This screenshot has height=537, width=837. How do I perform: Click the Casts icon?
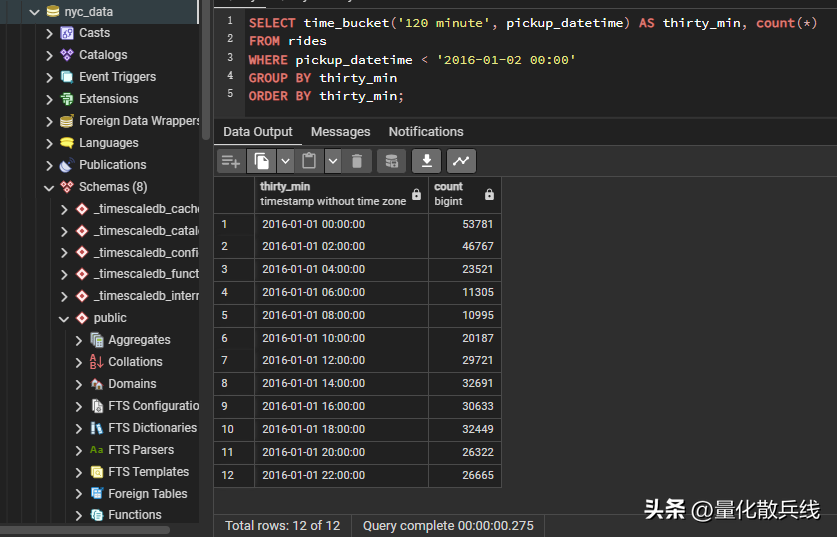pos(67,33)
